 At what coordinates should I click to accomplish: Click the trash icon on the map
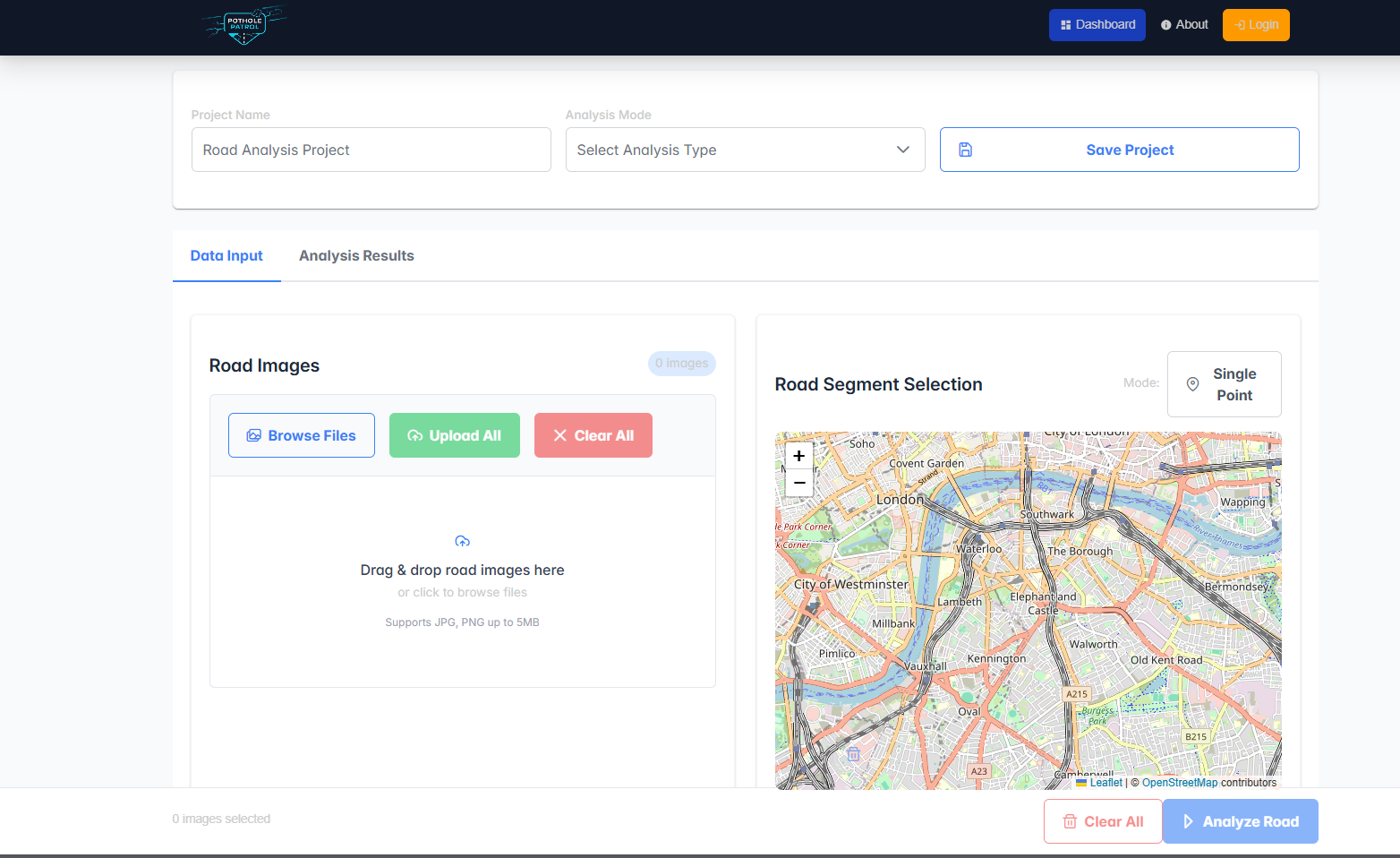click(854, 754)
